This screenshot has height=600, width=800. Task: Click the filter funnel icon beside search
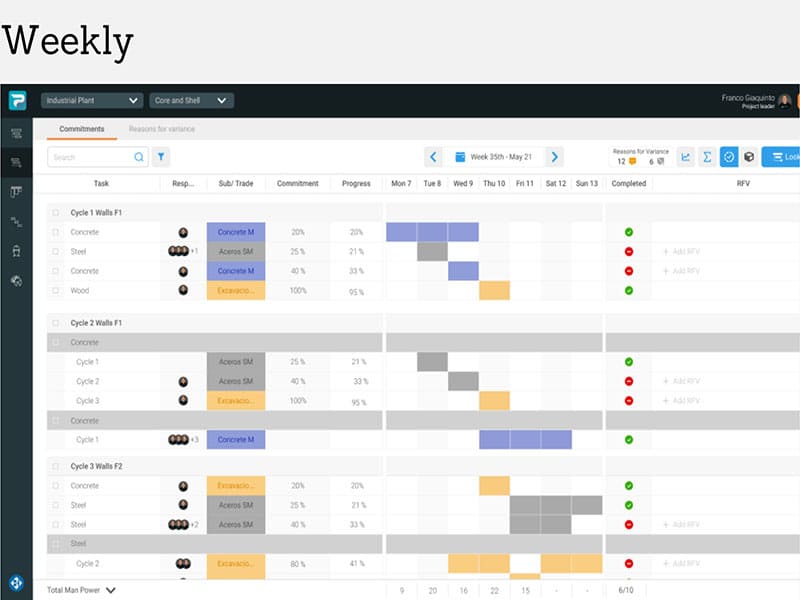tap(161, 157)
